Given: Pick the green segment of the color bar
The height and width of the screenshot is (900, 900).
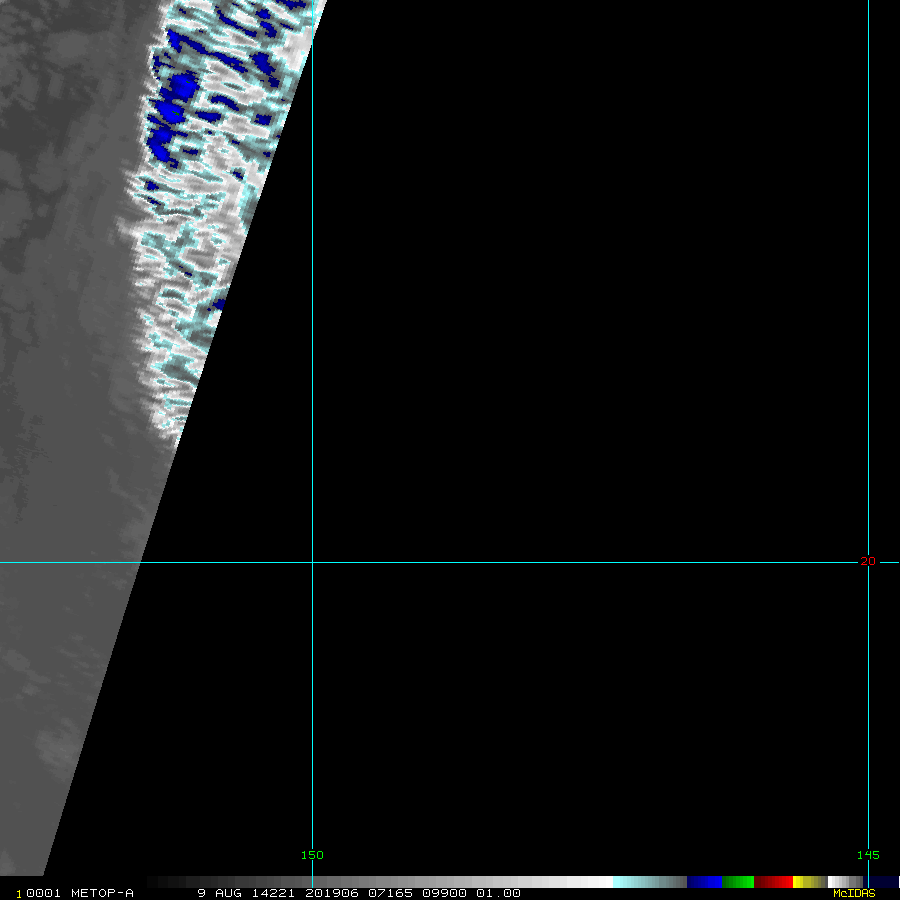Looking at the screenshot, I should coord(737,882).
